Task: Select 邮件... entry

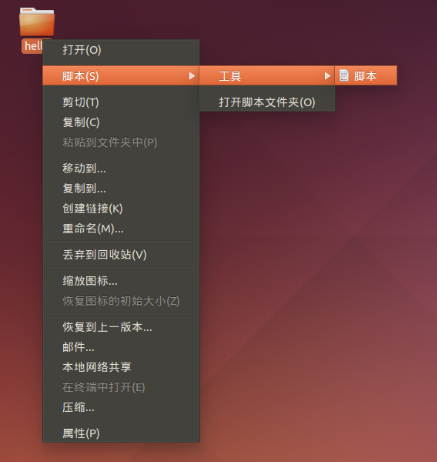Action: click(x=121, y=347)
